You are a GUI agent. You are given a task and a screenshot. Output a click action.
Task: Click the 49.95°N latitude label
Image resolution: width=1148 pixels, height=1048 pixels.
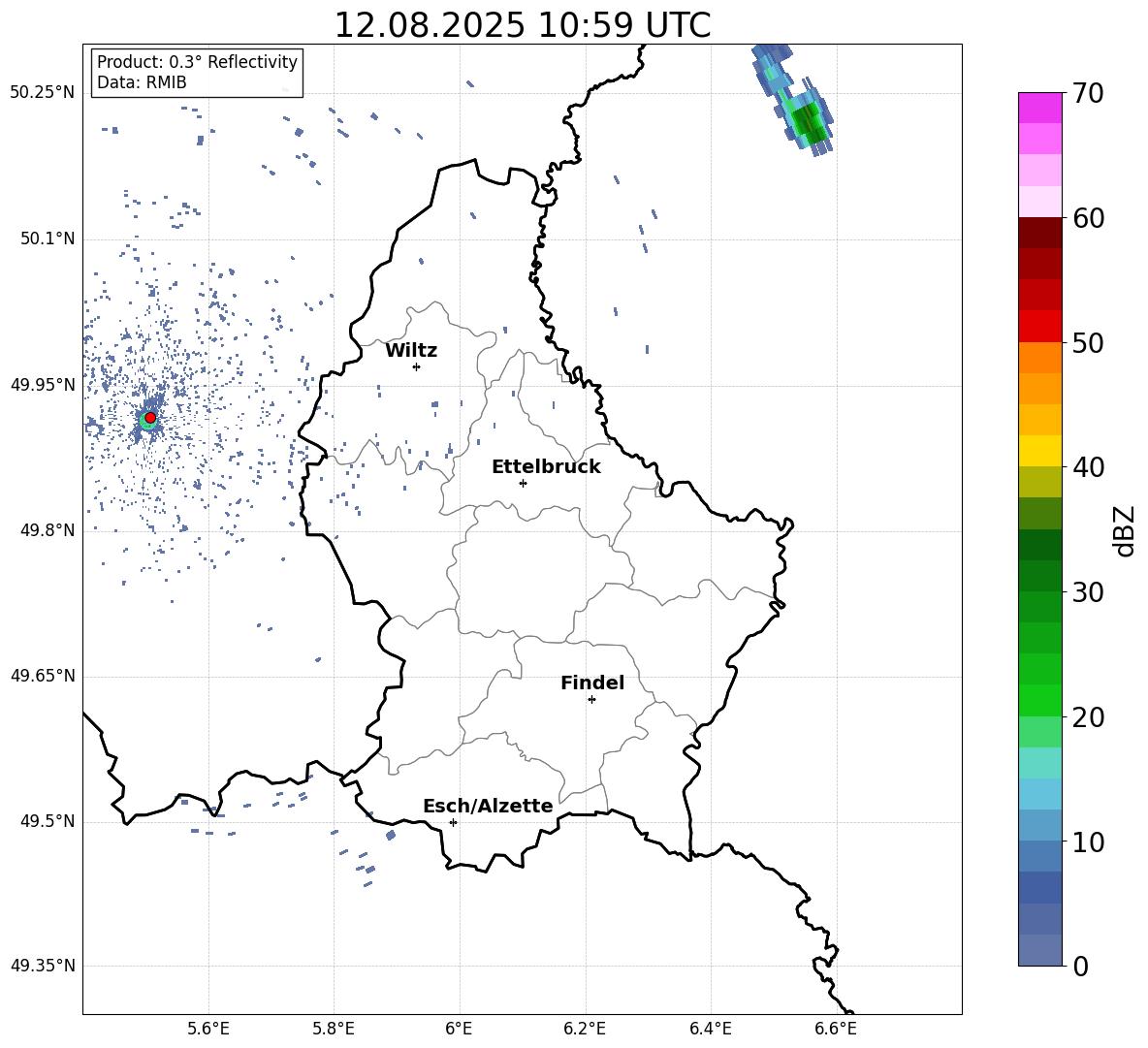(42, 384)
